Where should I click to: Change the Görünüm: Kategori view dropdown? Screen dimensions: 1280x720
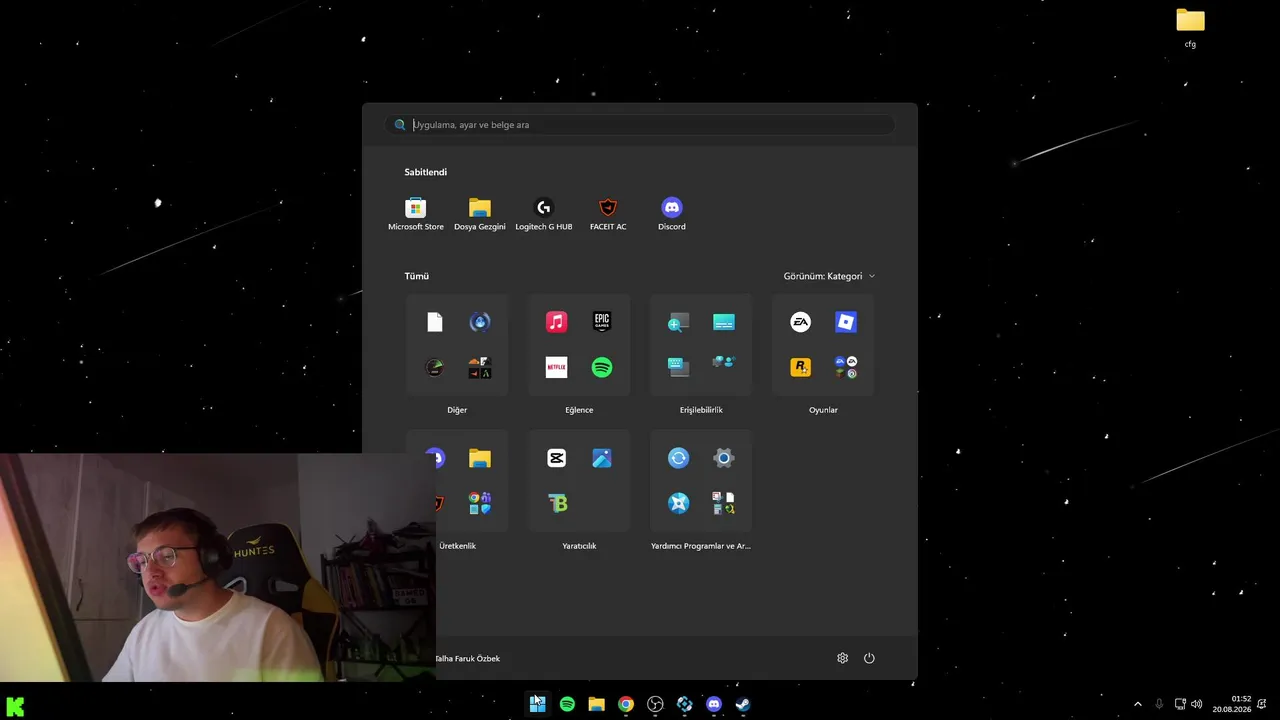click(x=829, y=276)
